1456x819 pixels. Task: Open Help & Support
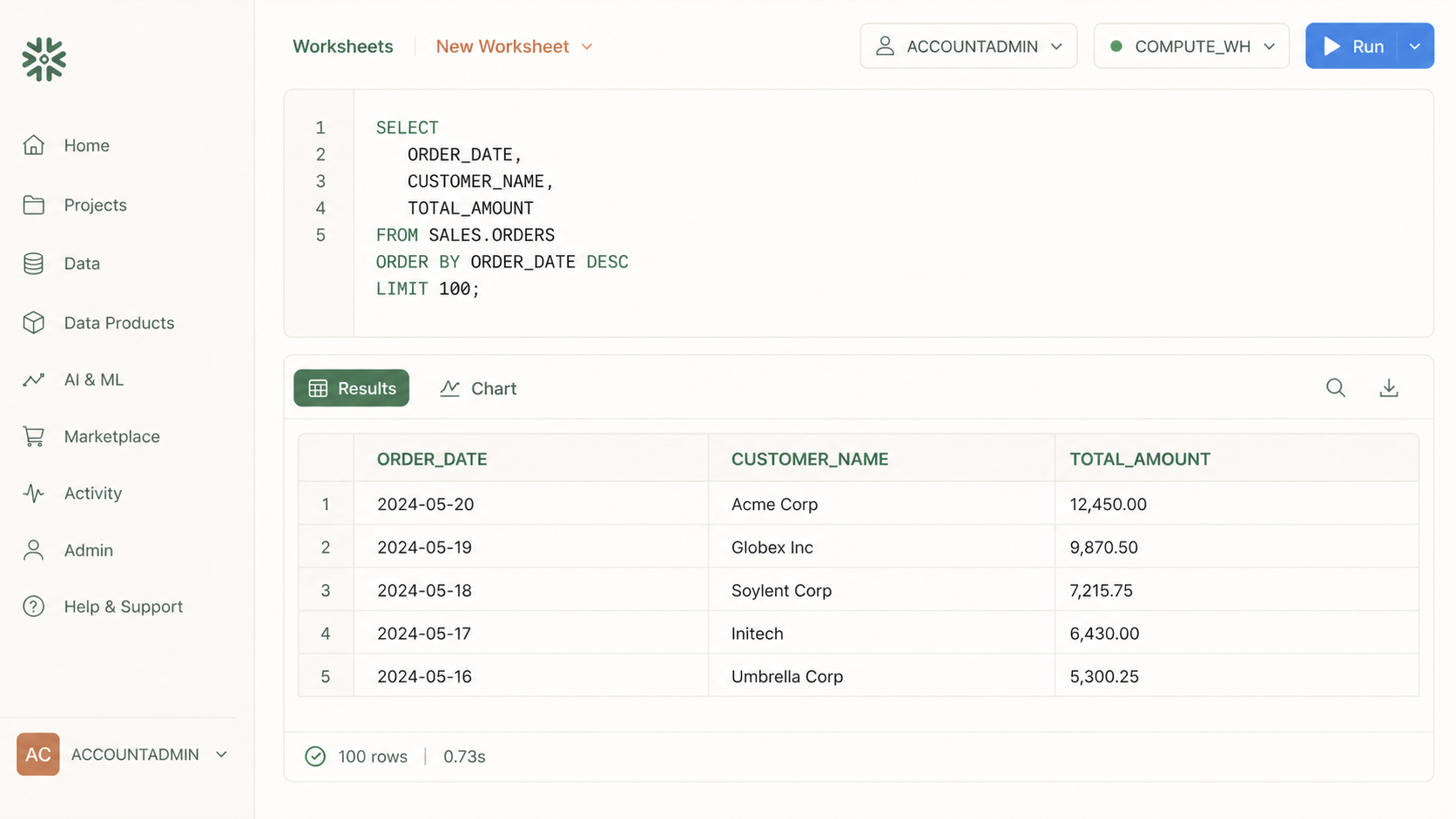pyautogui.click(x=123, y=607)
